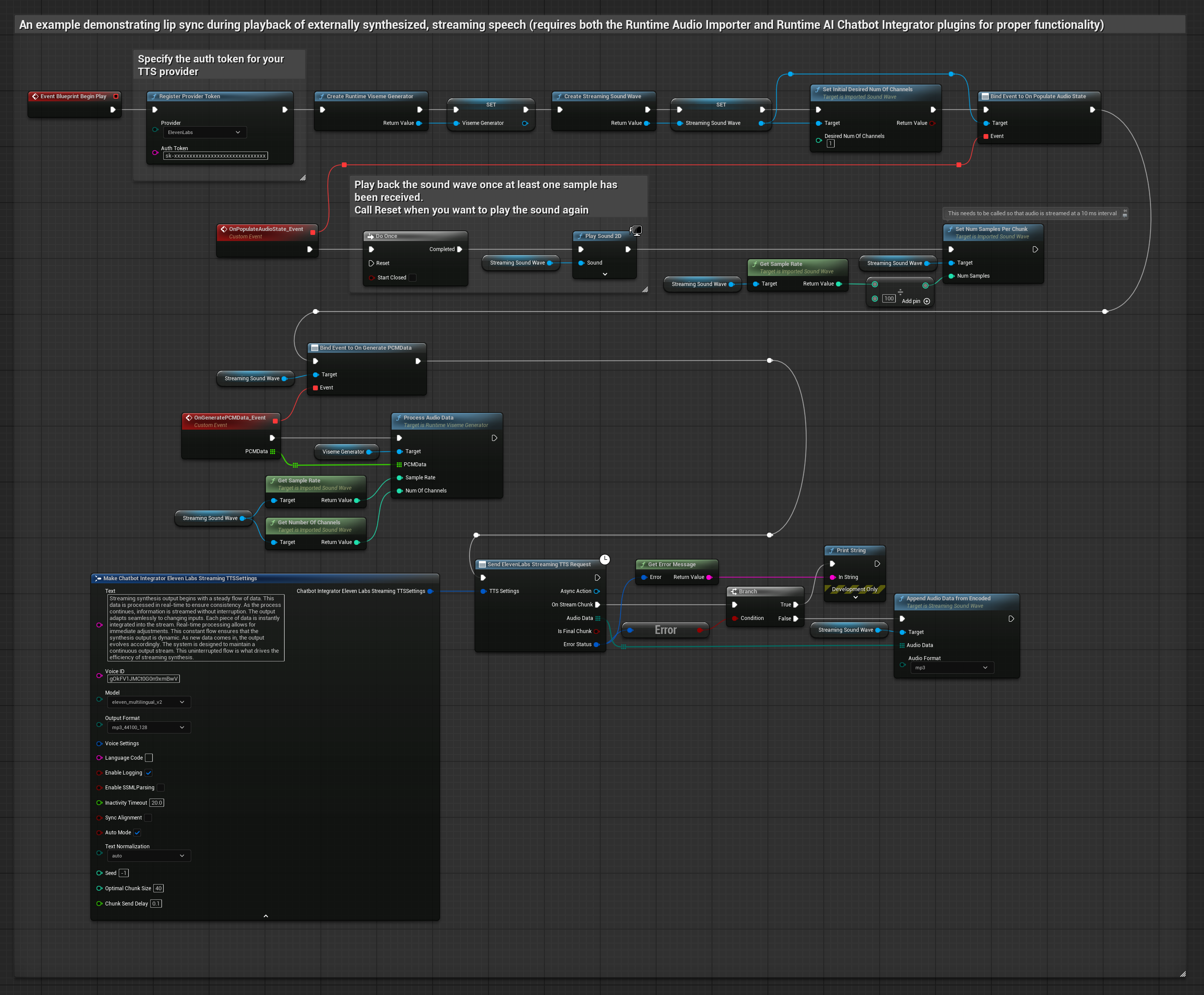Toggle the Enable Logging checkbox
Viewport: 1204px width, 995px height.
click(148, 773)
